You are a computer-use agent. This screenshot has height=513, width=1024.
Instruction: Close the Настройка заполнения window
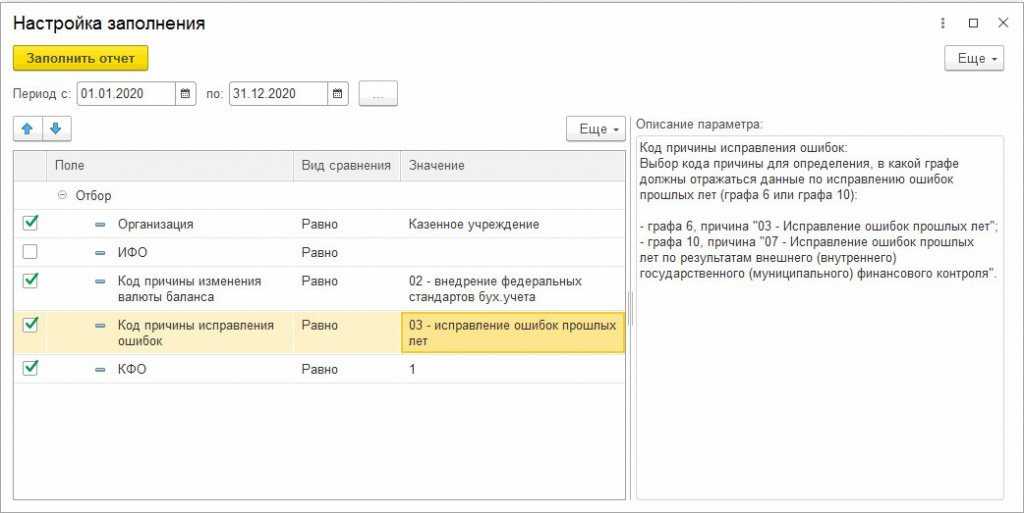(x=1003, y=23)
